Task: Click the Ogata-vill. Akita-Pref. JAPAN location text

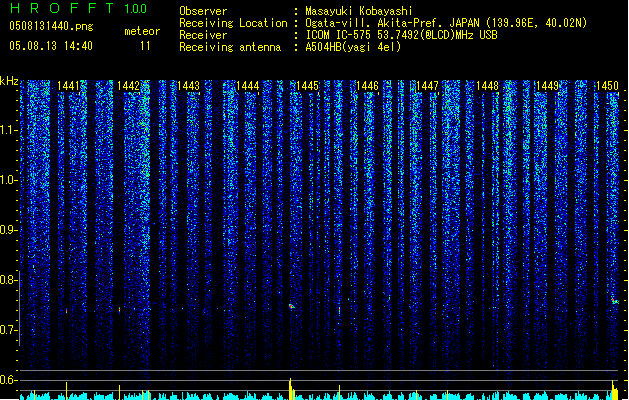Action: tap(446, 23)
